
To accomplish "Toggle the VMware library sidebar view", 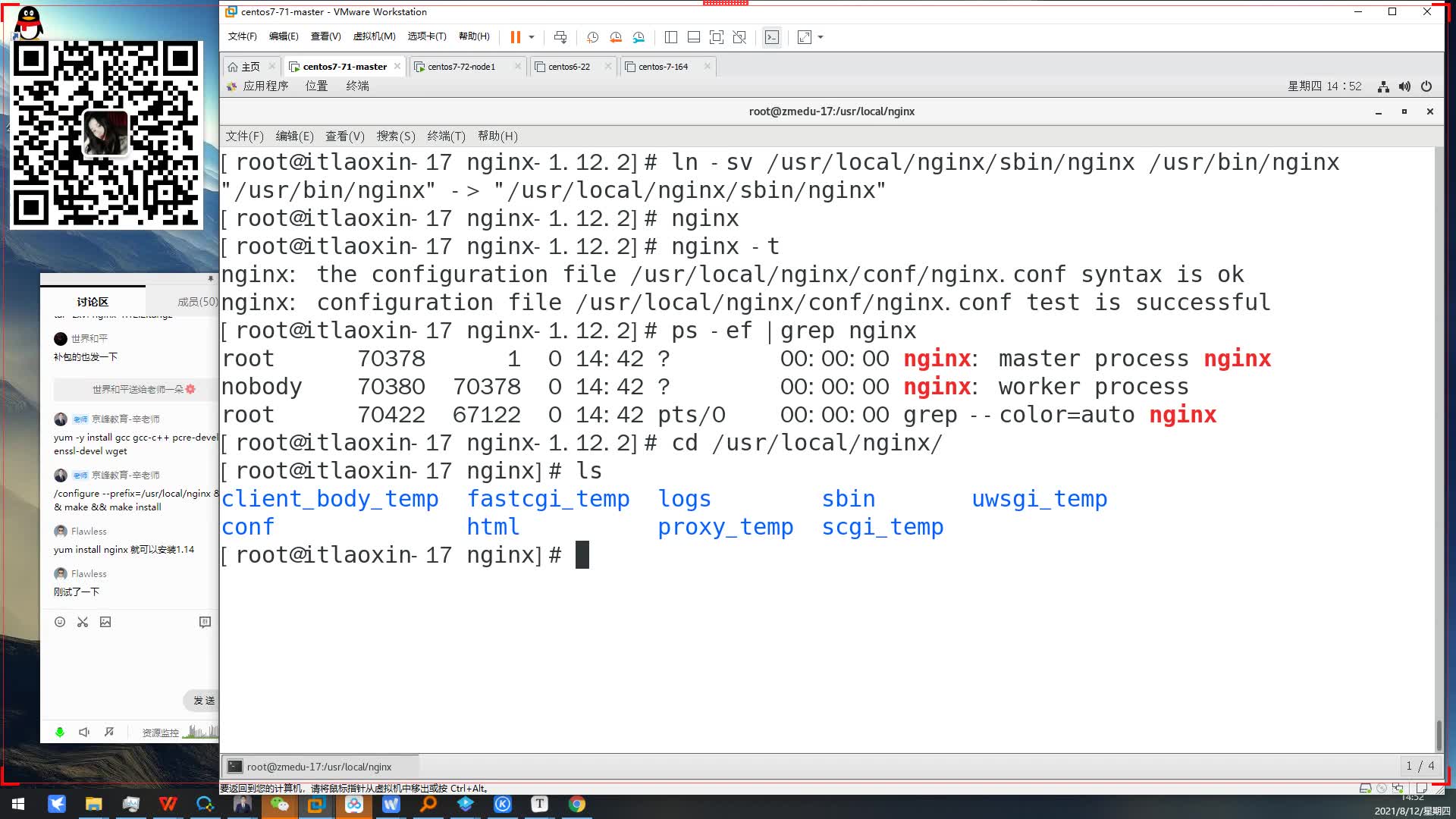I will [x=671, y=37].
